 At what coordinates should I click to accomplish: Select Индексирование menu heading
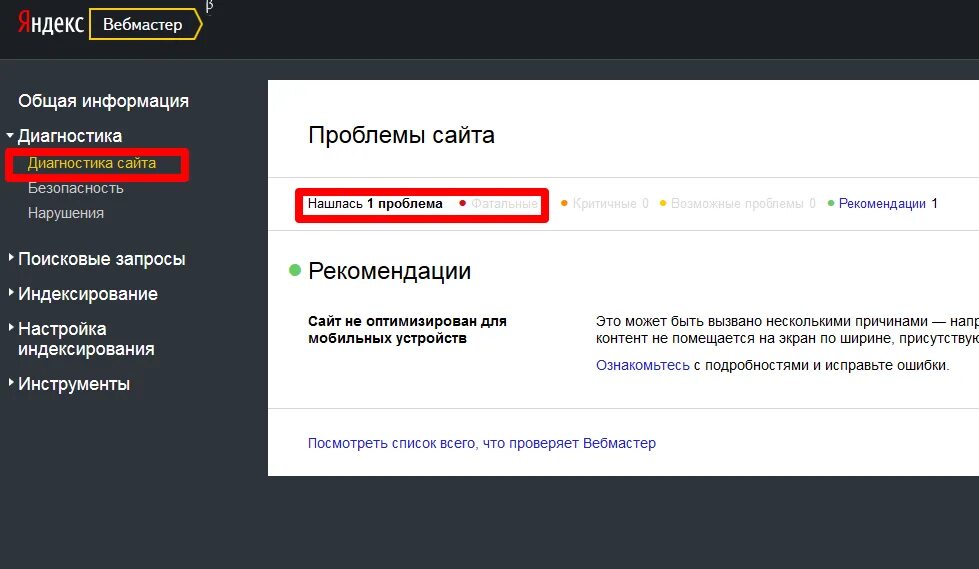(88, 294)
